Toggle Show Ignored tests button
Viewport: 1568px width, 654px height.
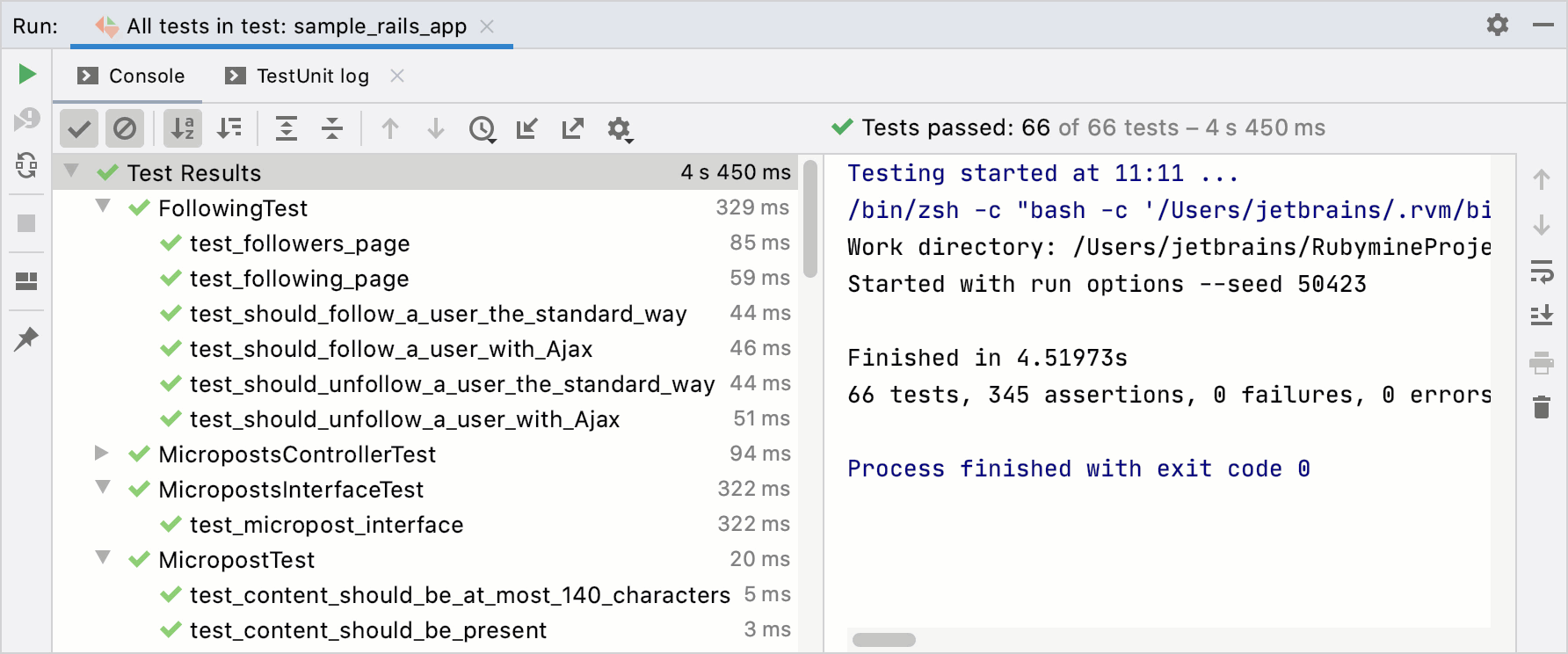(x=125, y=129)
